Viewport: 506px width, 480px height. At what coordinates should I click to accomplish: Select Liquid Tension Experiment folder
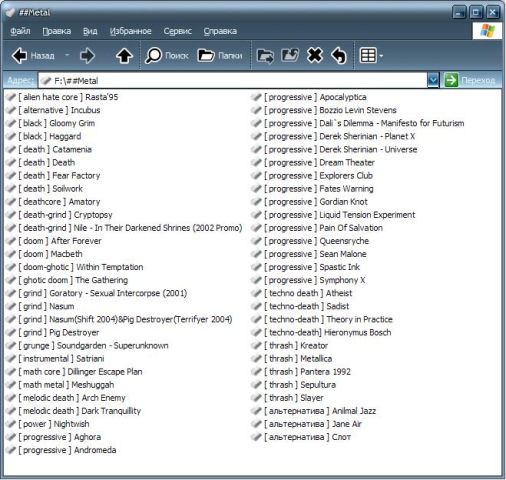pyautogui.click(x=340, y=215)
